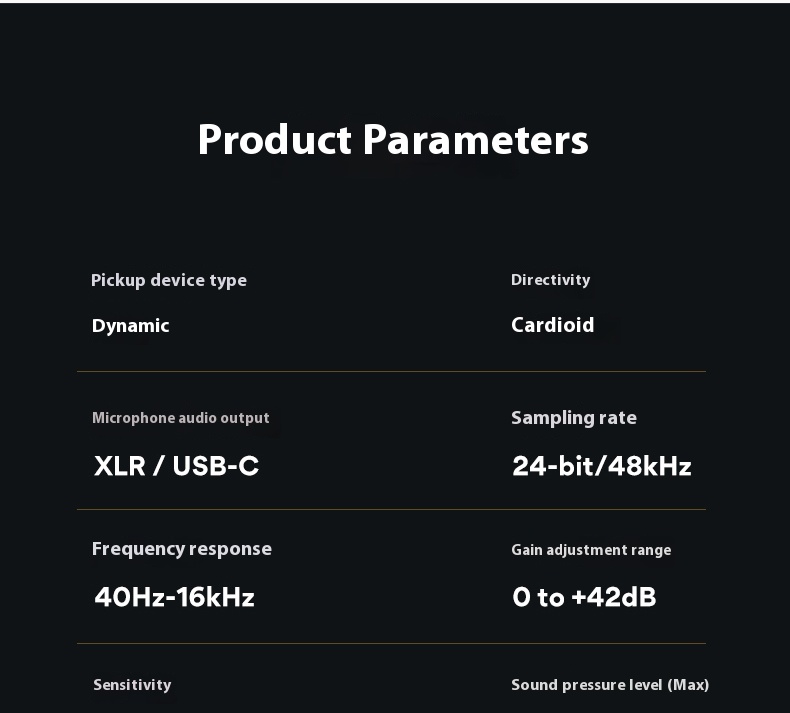Click the "Cardioid" directivity value

click(552, 325)
